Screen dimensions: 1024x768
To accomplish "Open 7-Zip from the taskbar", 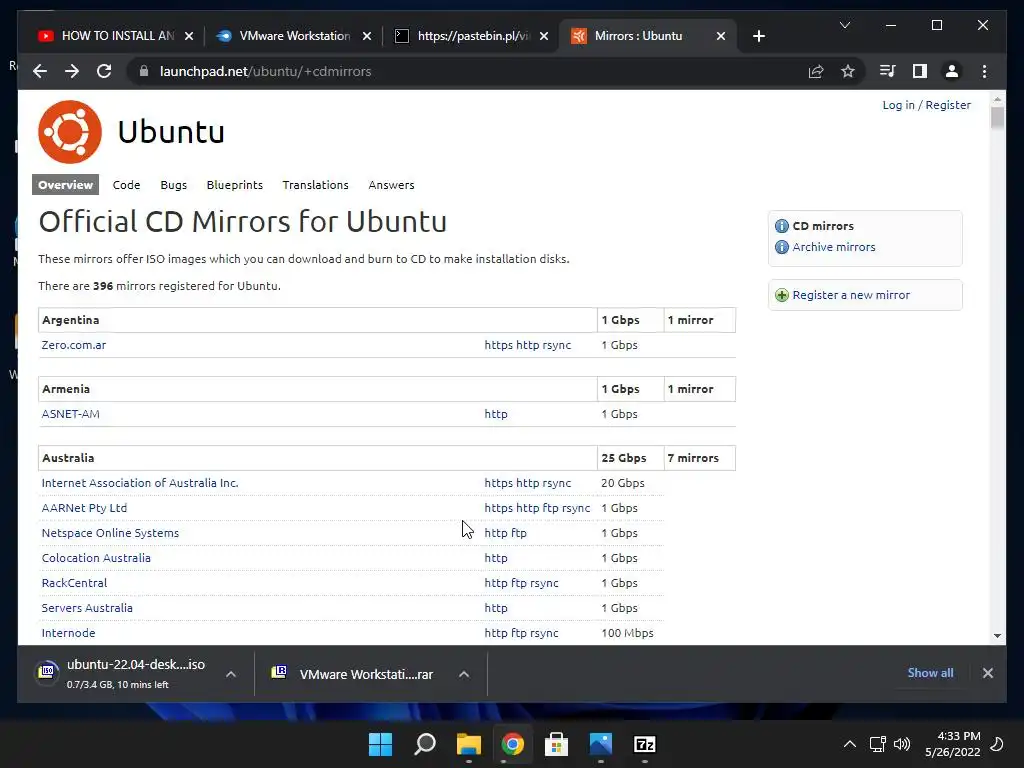I will 645,744.
